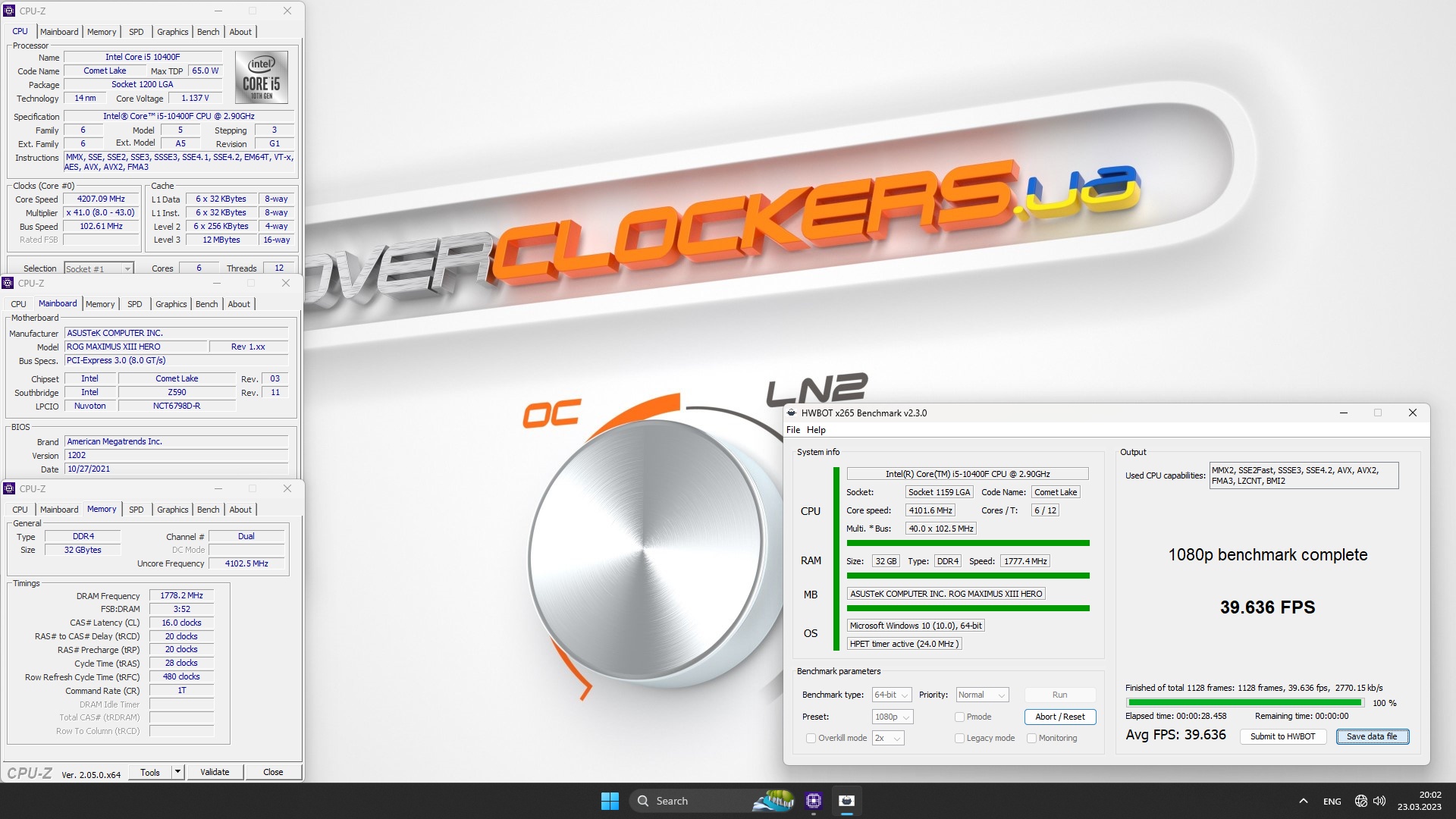This screenshot has width=1456, height=819.
Task: Switch to Mainboard tab in top CPU-Z window
Action: [x=59, y=32]
